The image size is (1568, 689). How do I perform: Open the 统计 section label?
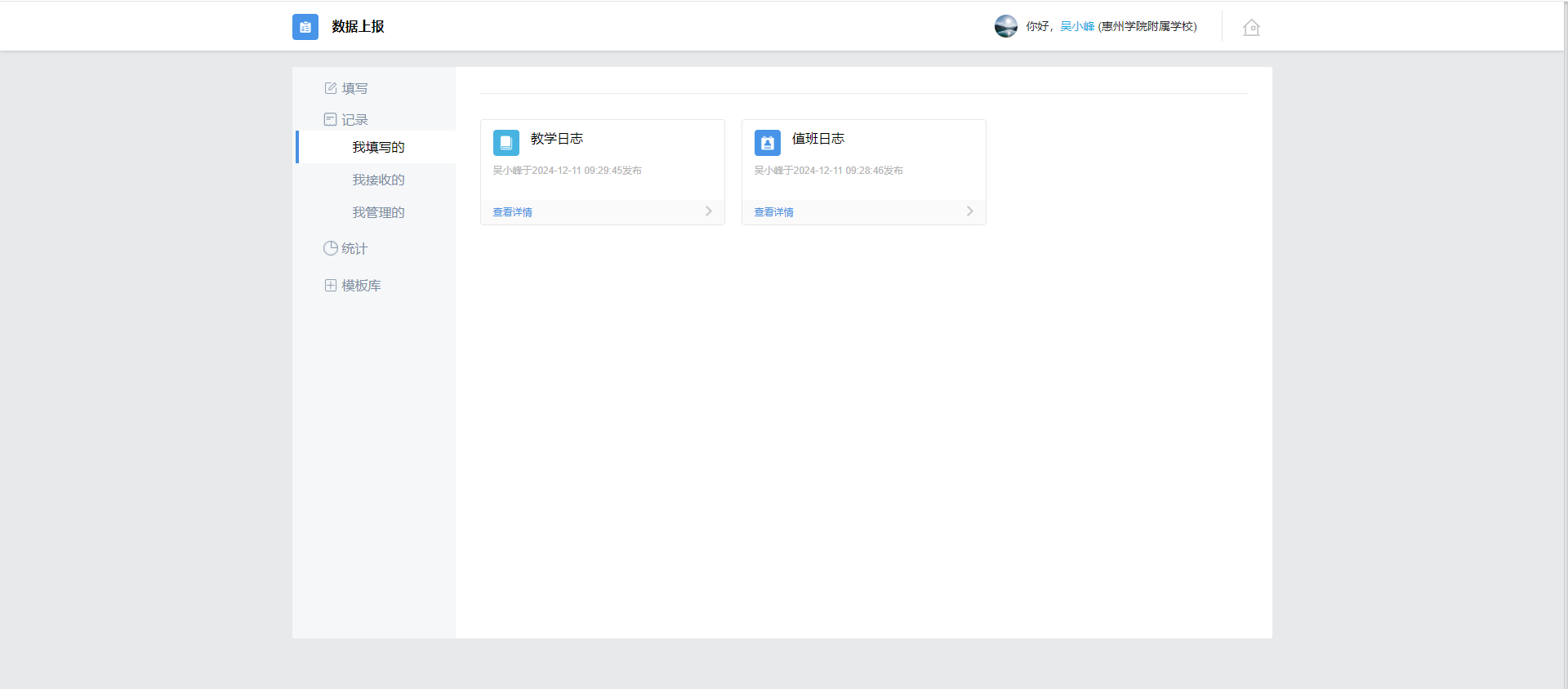point(354,248)
